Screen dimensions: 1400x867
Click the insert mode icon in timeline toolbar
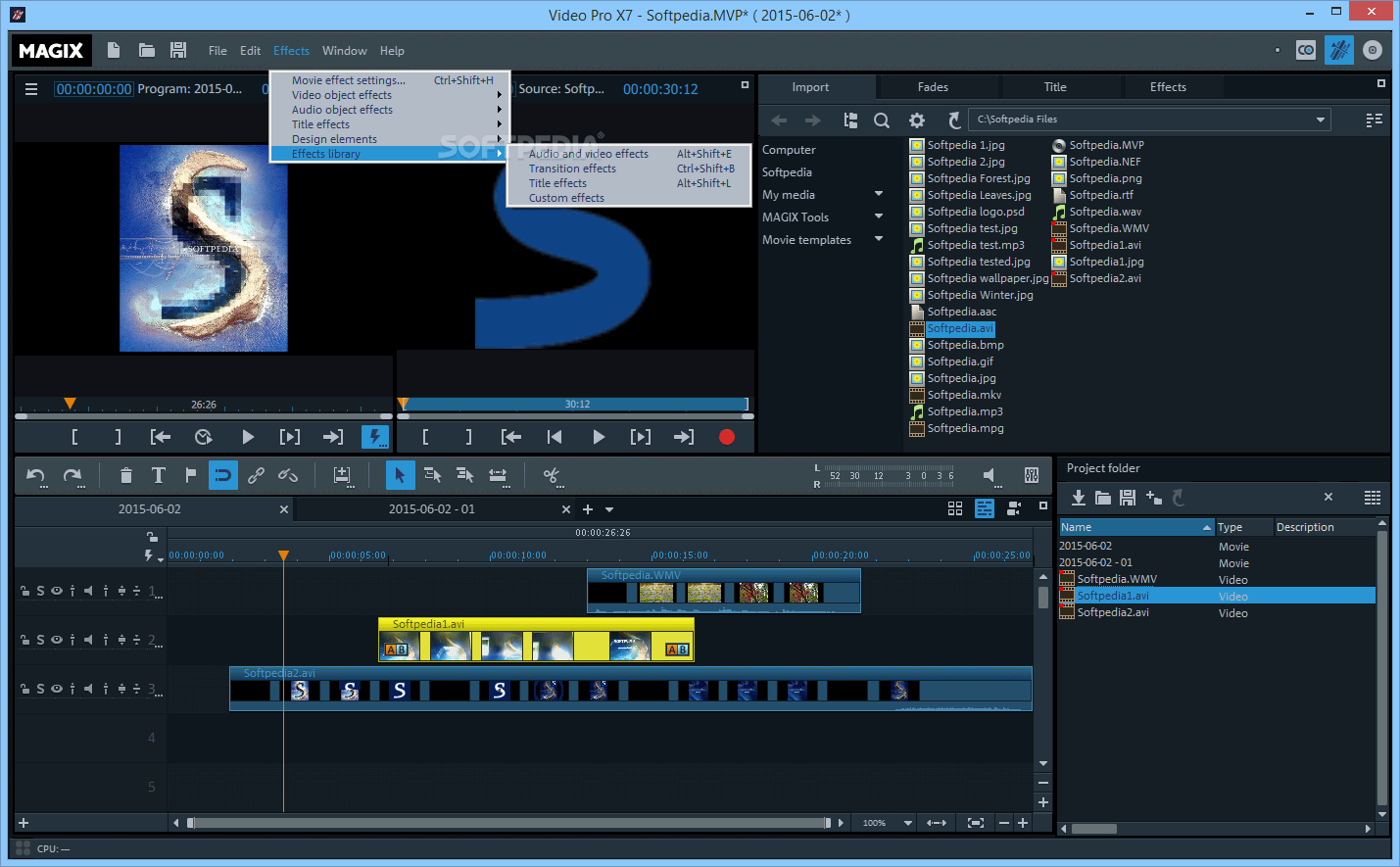pyautogui.click(x=342, y=475)
